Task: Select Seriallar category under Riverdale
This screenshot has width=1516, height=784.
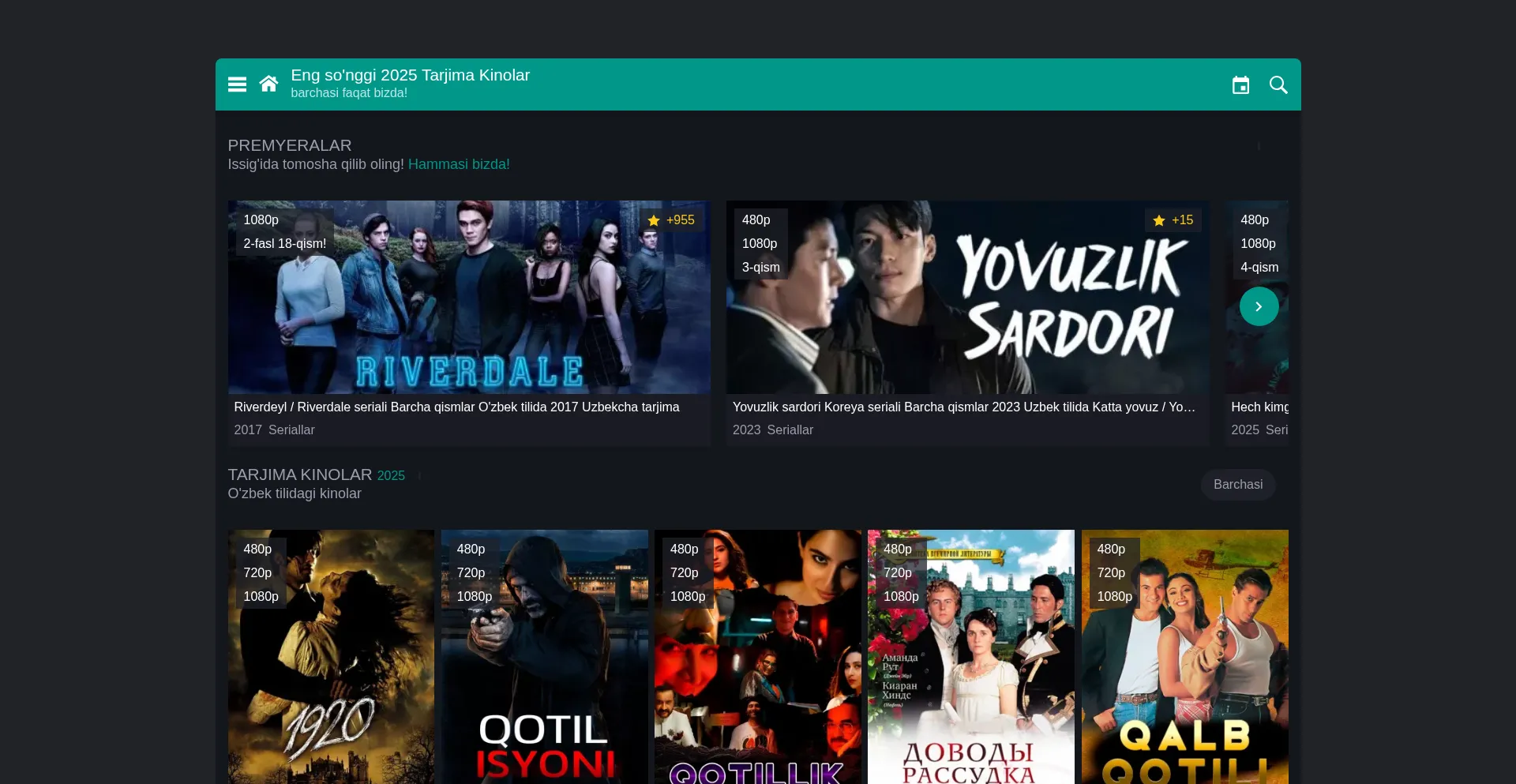Action: [x=291, y=430]
